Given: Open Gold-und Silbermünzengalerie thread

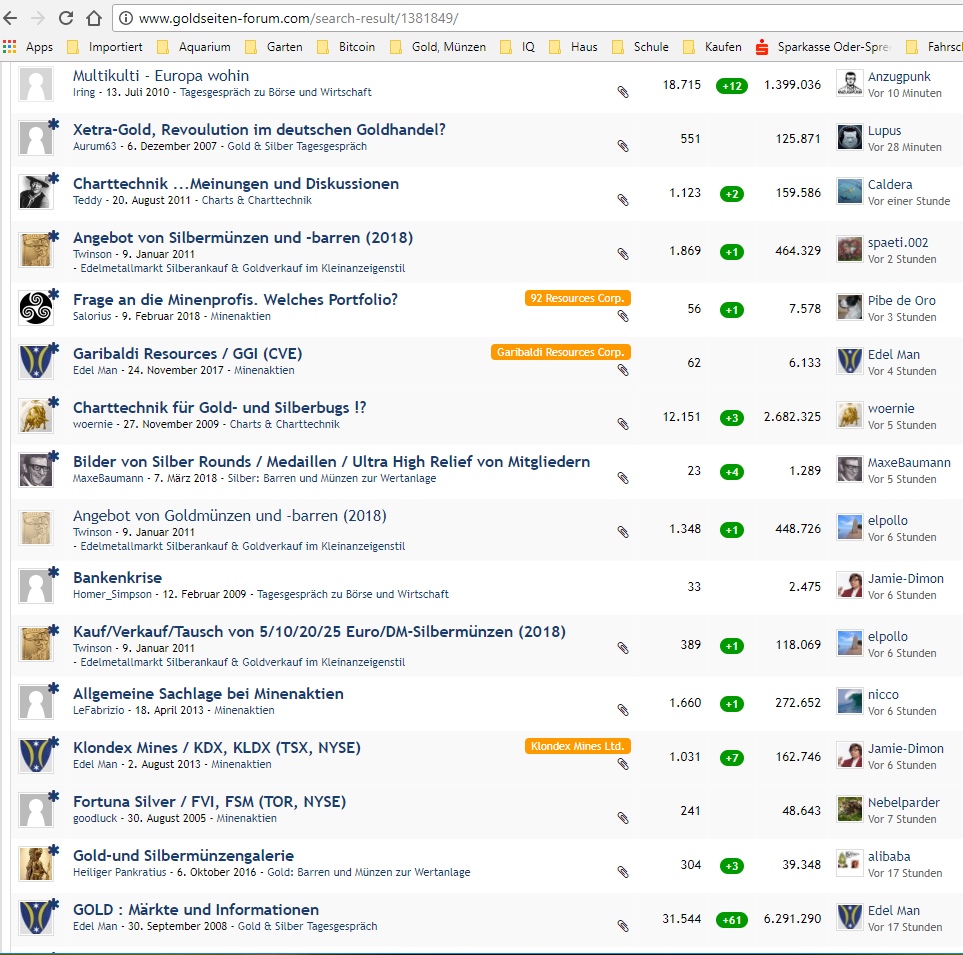Looking at the screenshot, I should 183,856.
